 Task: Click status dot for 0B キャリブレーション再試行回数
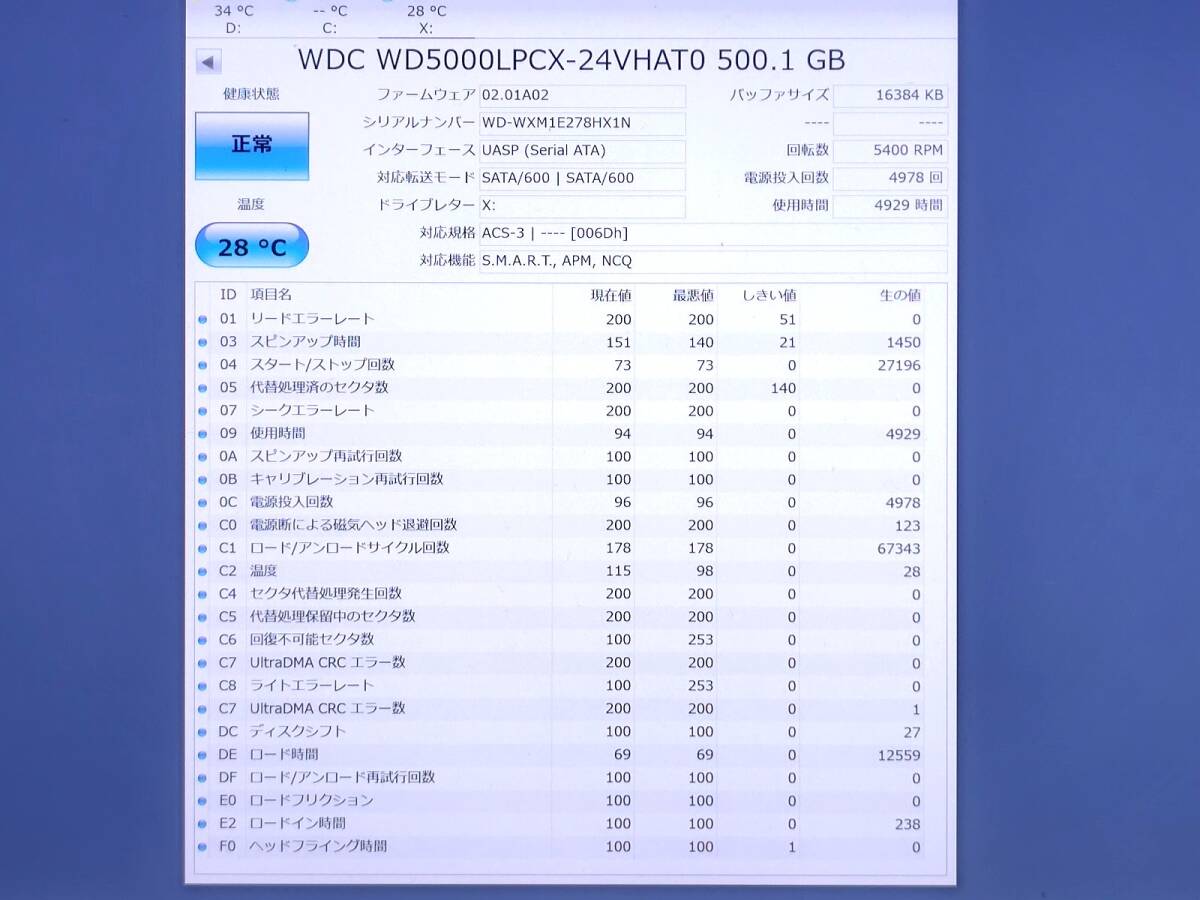click(x=202, y=481)
